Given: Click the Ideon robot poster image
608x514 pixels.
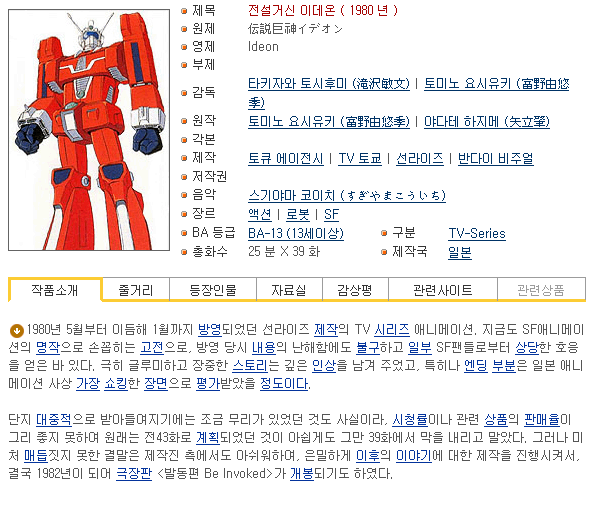Looking at the screenshot, I should pos(89,130).
